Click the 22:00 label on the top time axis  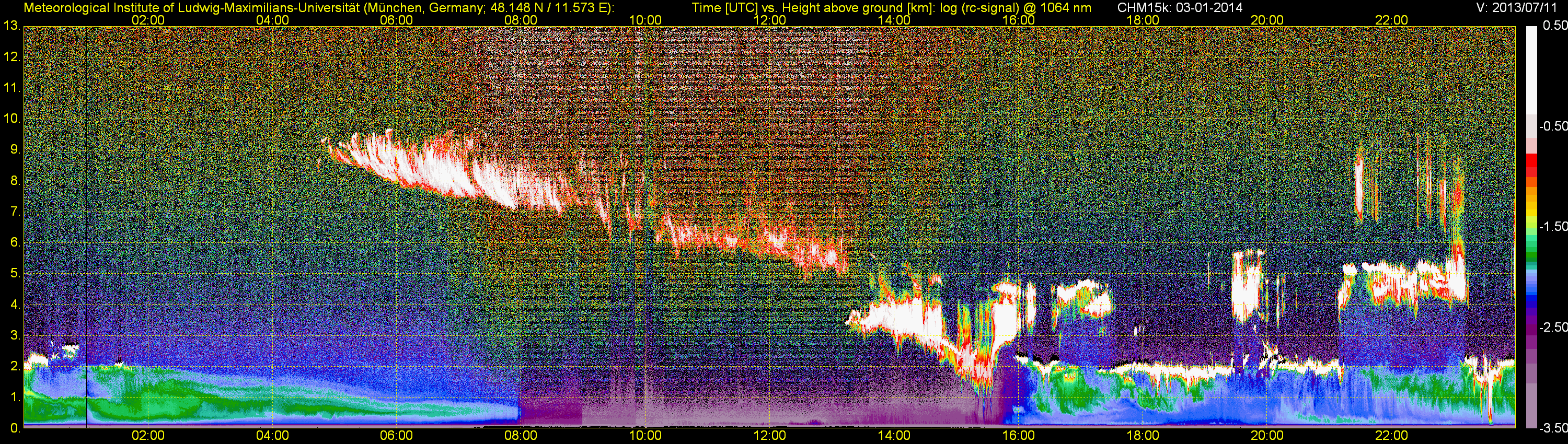(x=1391, y=20)
